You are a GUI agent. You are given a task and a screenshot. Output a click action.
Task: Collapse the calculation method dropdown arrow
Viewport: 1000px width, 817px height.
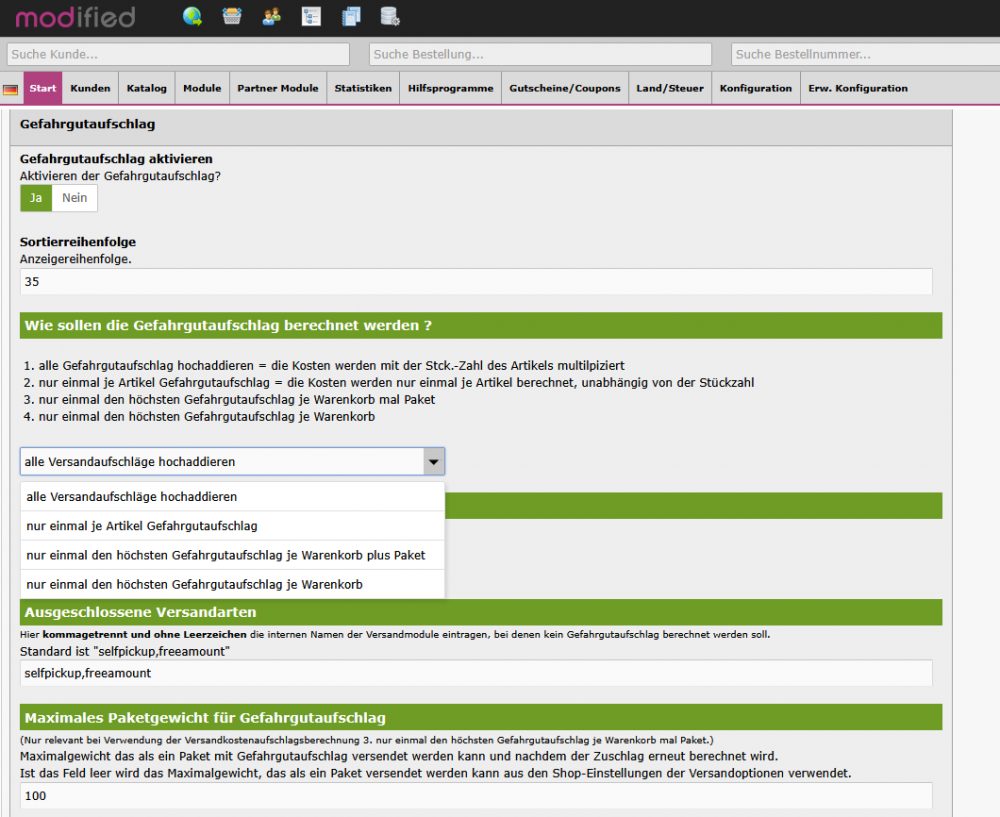click(433, 461)
